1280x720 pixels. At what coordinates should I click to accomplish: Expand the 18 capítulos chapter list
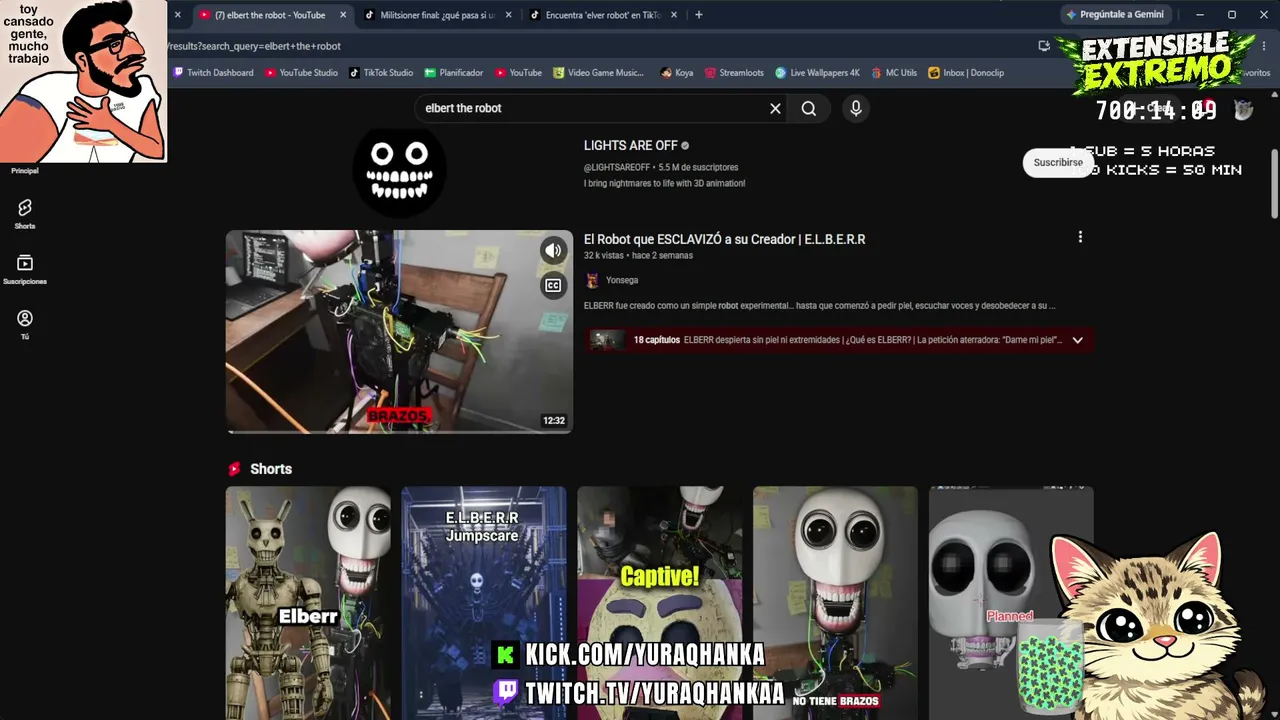click(838, 340)
